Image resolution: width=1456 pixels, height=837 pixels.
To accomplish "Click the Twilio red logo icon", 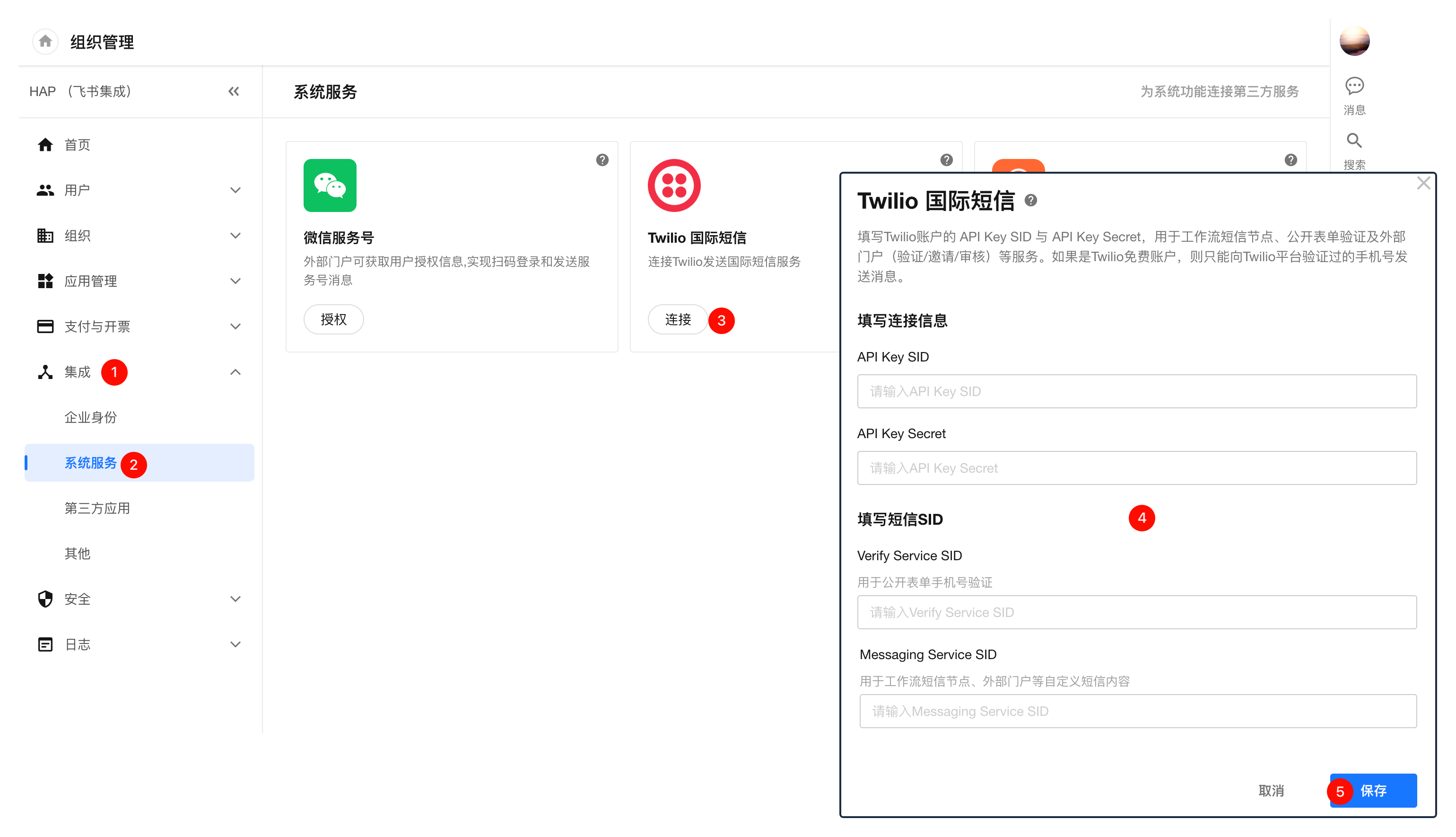I will pyautogui.click(x=674, y=185).
